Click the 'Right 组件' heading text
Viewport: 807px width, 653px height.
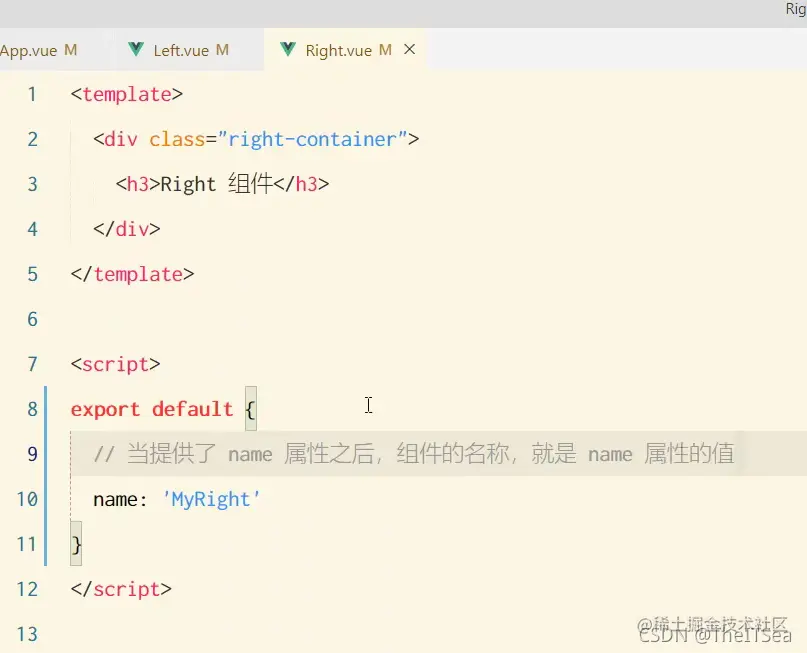coord(217,184)
